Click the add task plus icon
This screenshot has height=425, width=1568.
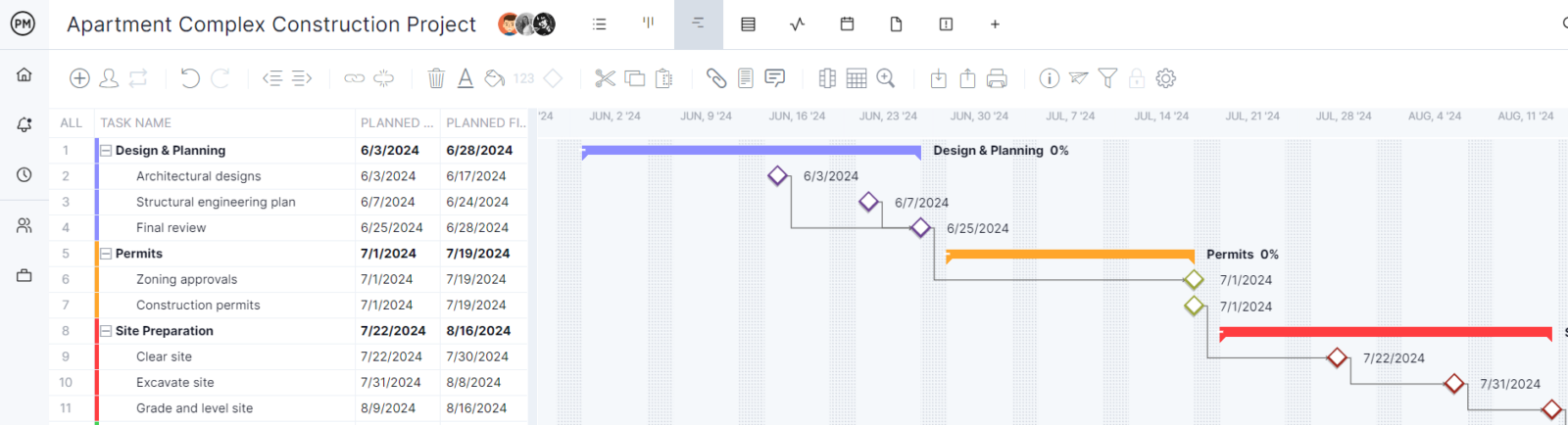80,78
